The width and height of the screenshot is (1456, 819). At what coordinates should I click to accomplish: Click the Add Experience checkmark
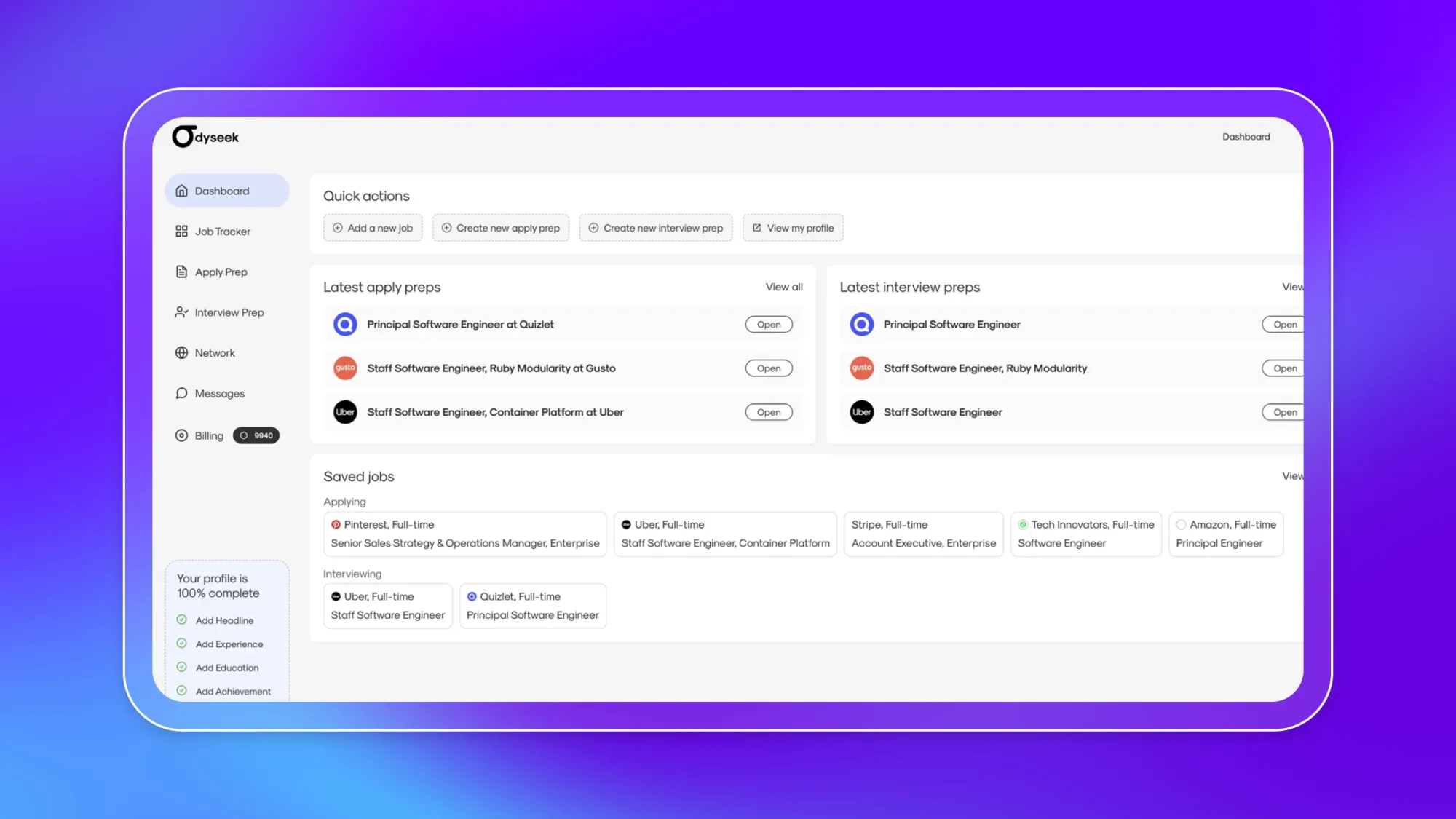tap(182, 644)
